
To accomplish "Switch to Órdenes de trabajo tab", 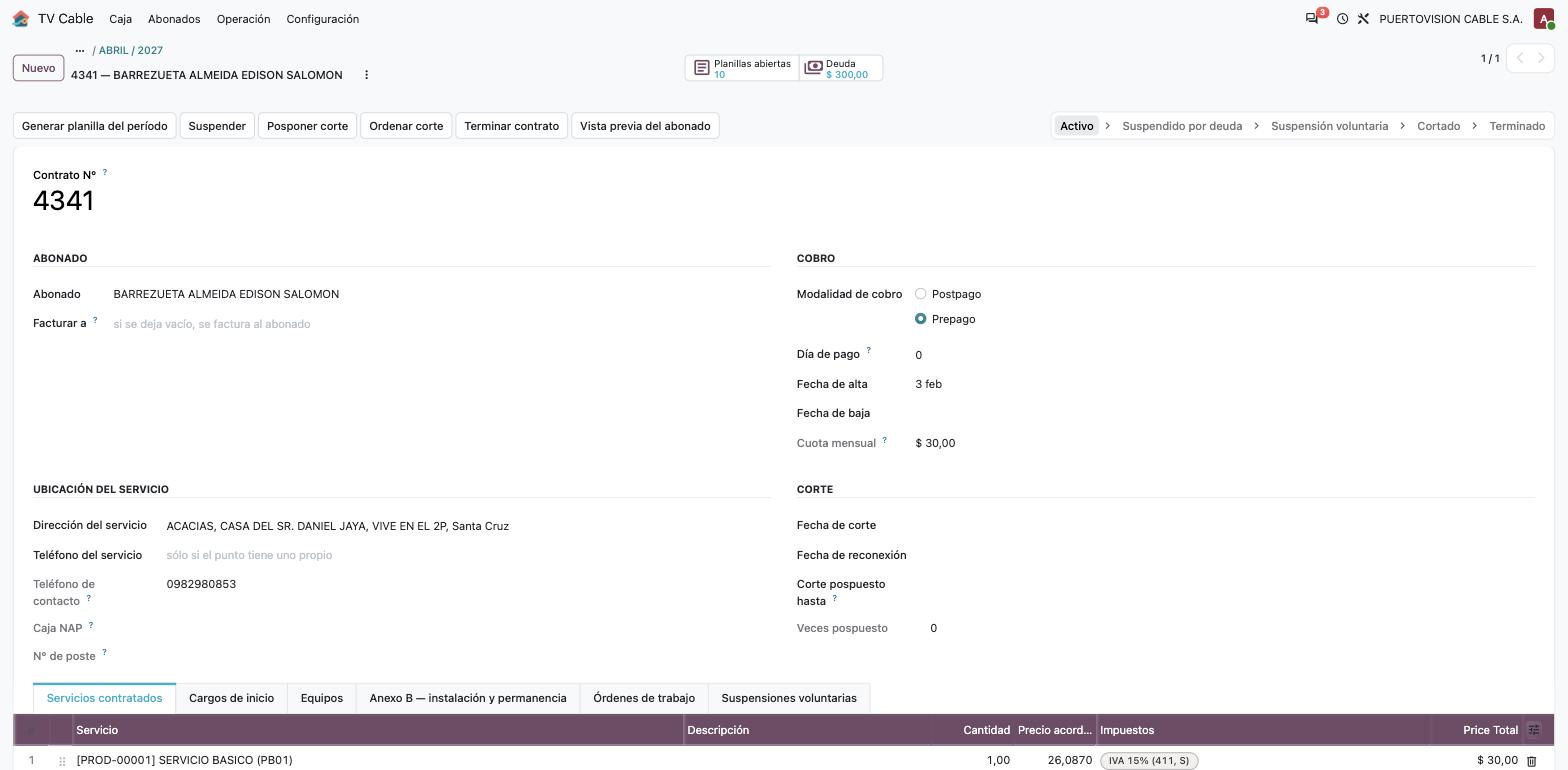I will [x=644, y=698].
